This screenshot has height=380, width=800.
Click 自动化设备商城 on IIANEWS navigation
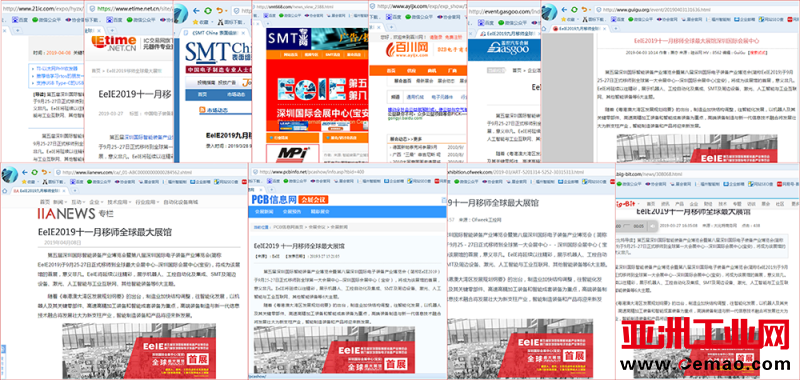point(180,202)
